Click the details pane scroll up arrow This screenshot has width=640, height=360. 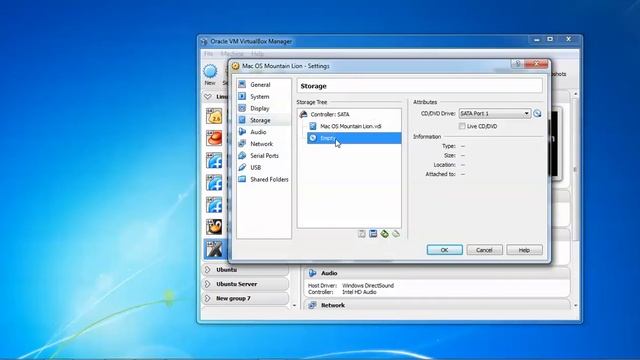point(576,94)
